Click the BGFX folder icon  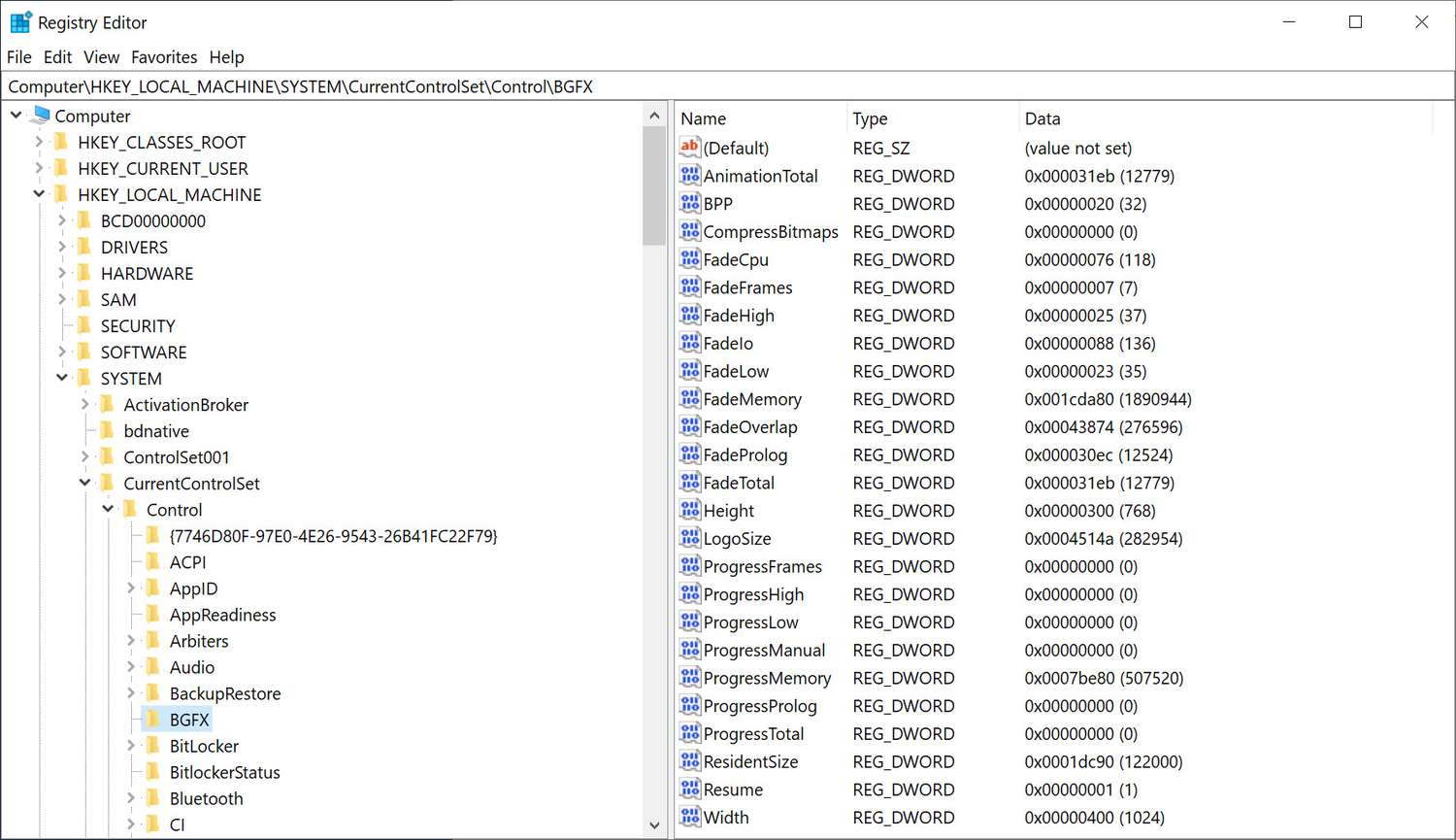153,720
